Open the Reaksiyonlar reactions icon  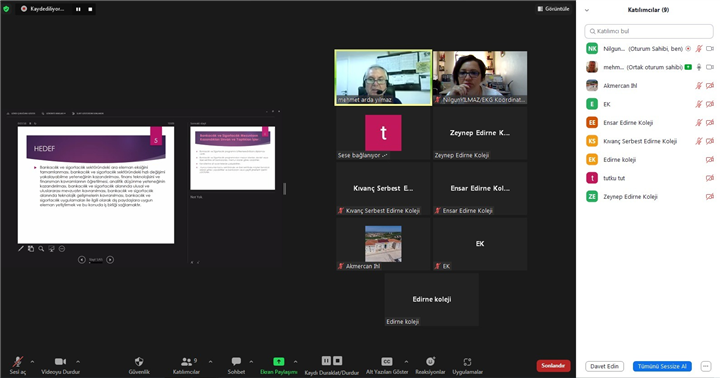tap(430, 362)
